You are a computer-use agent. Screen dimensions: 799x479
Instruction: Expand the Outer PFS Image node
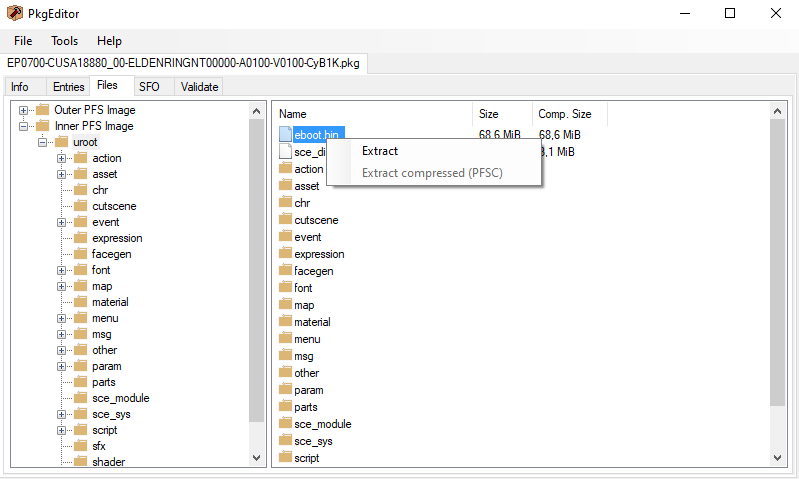23,110
